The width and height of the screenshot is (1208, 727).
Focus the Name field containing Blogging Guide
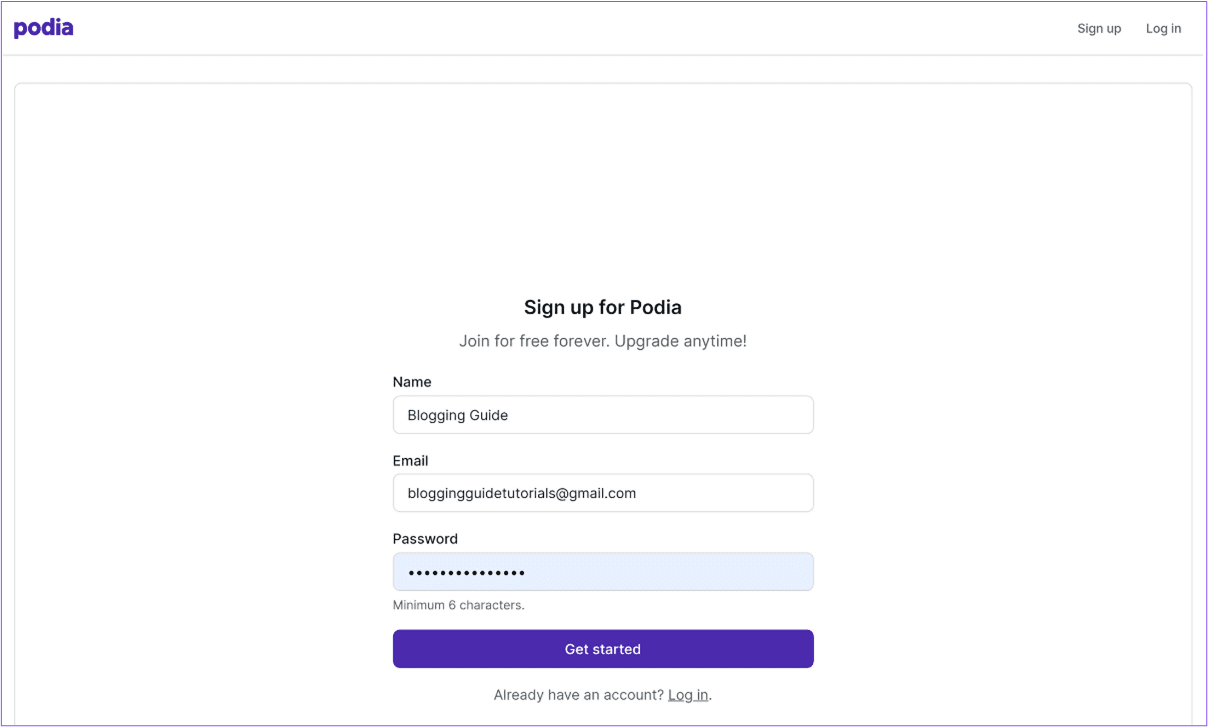(x=603, y=415)
